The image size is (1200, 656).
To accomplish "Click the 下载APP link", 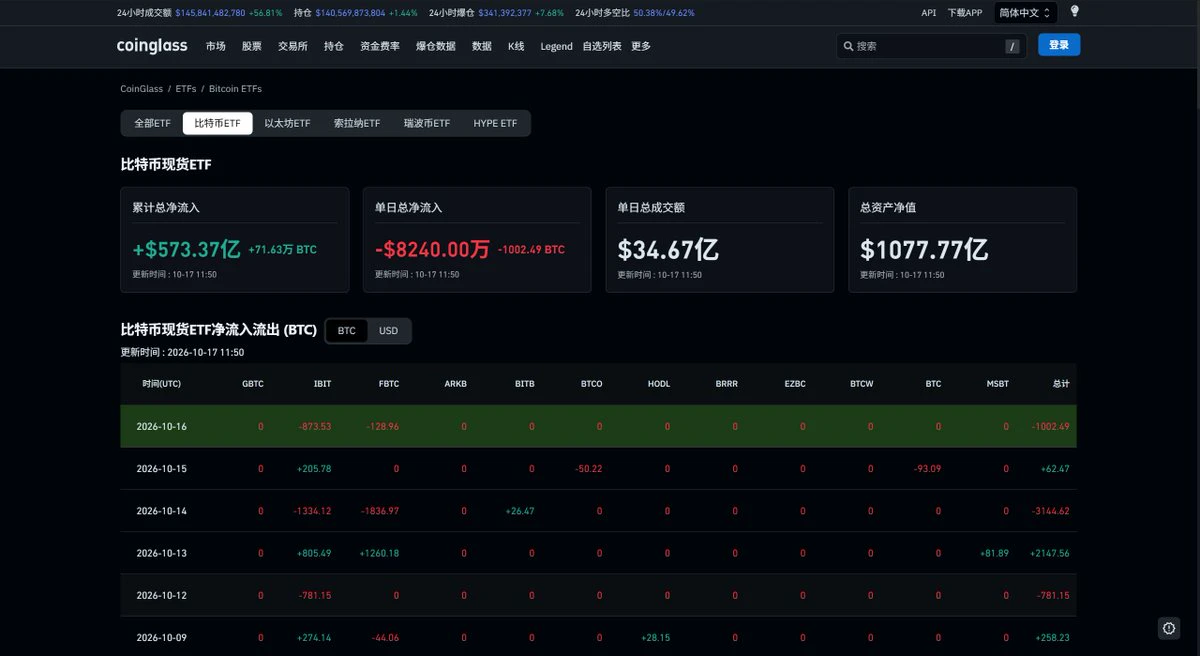I will coord(965,13).
